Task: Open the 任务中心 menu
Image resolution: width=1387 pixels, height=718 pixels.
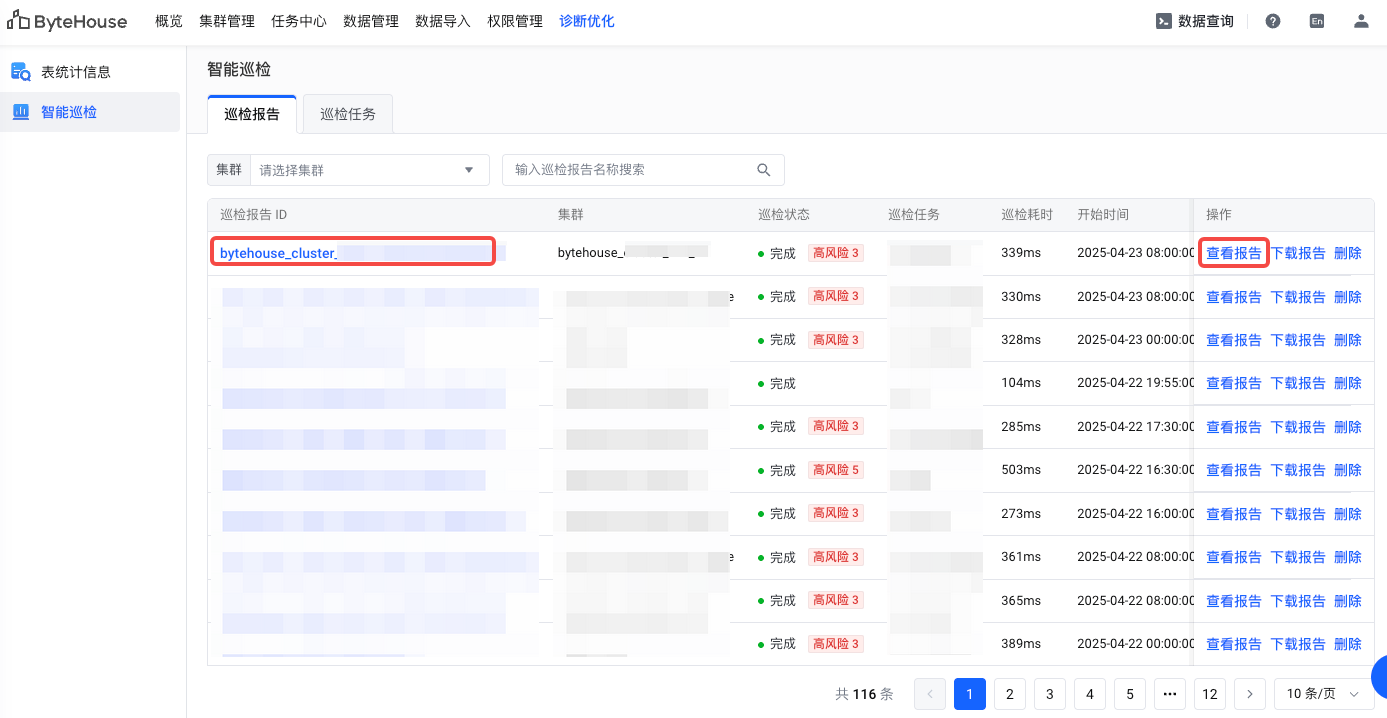Action: click(x=299, y=21)
